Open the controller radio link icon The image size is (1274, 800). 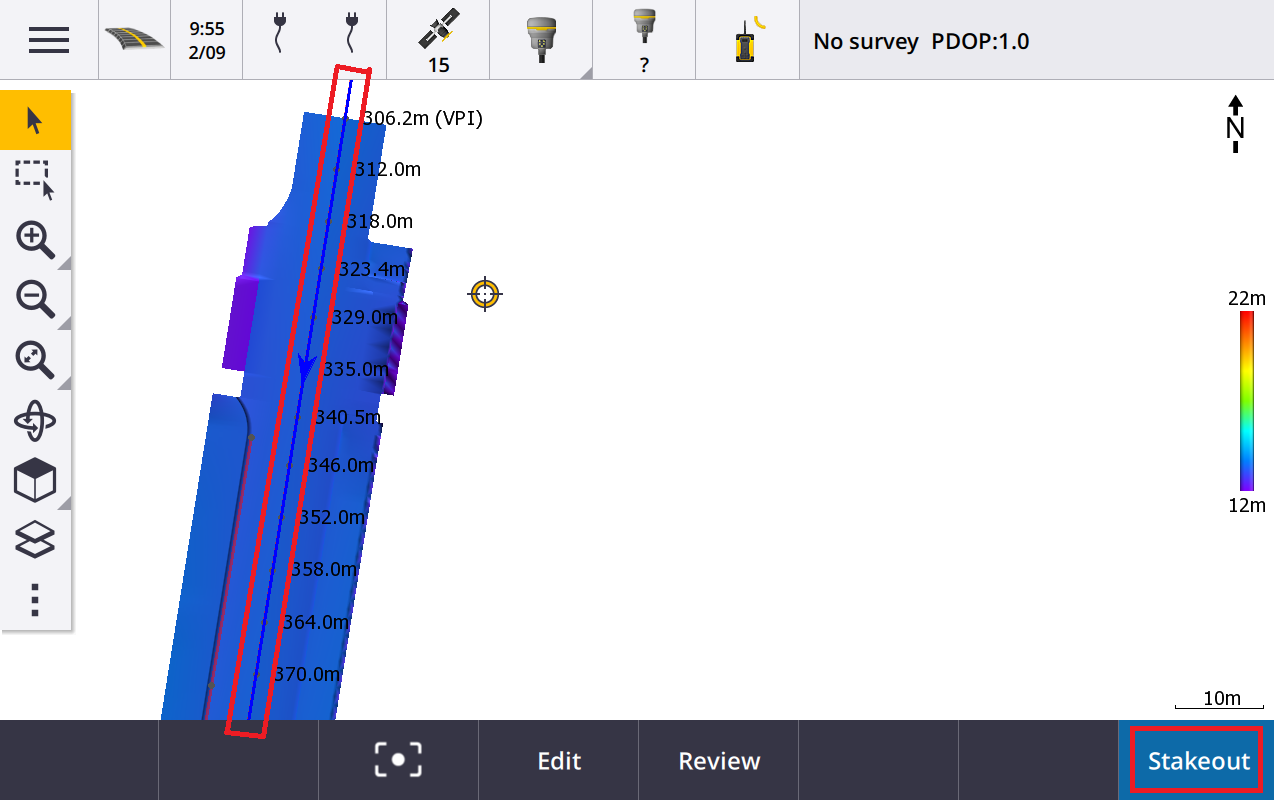747,40
